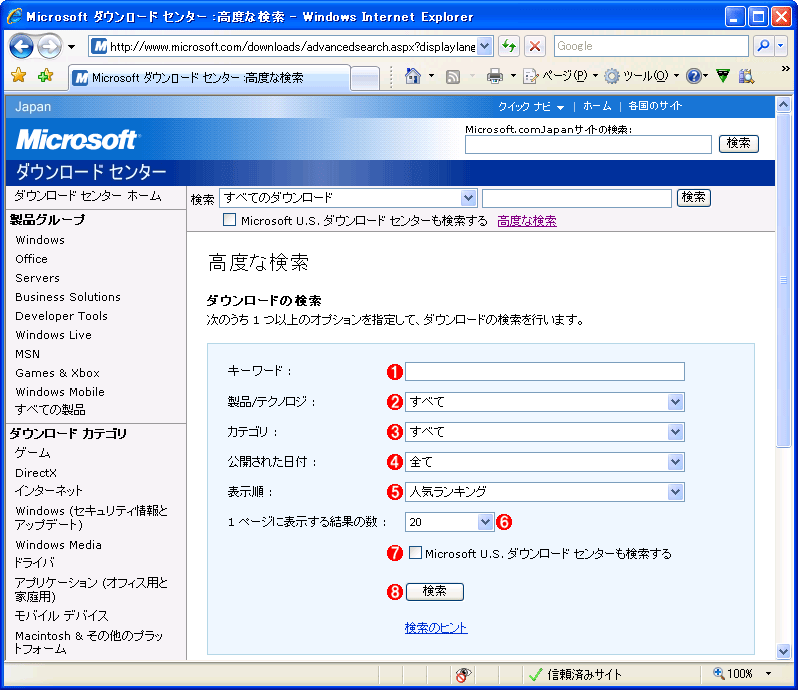The width and height of the screenshot is (798, 690).
Task: Click the scrollbar down arrow
Action: click(783, 651)
